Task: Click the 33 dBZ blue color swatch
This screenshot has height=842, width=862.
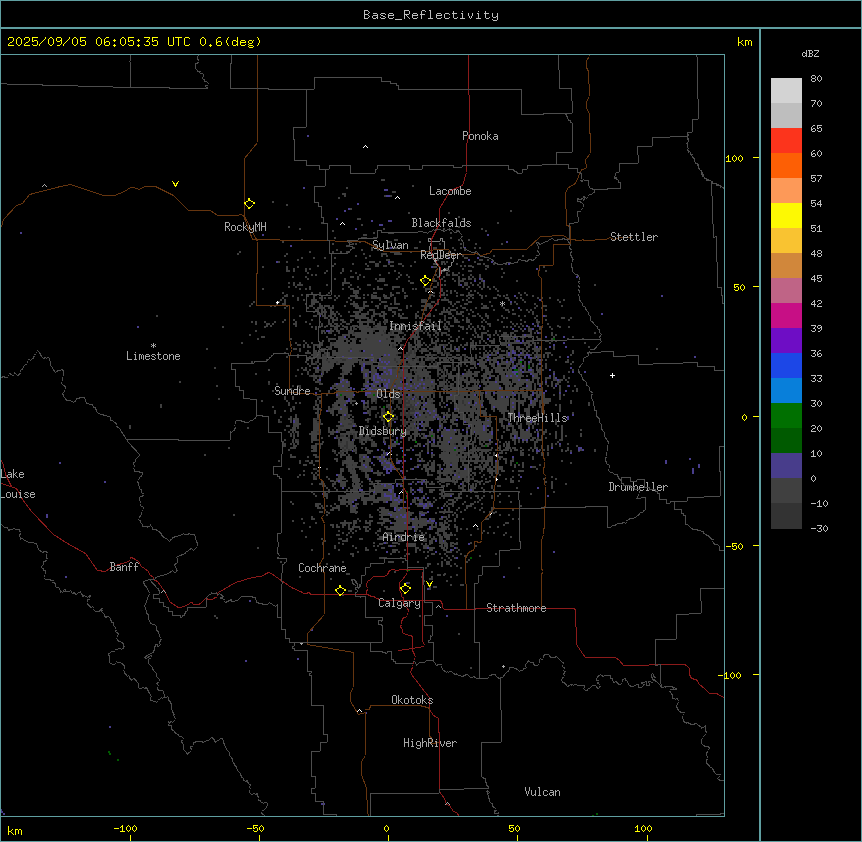Action: (x=786, y=390)
